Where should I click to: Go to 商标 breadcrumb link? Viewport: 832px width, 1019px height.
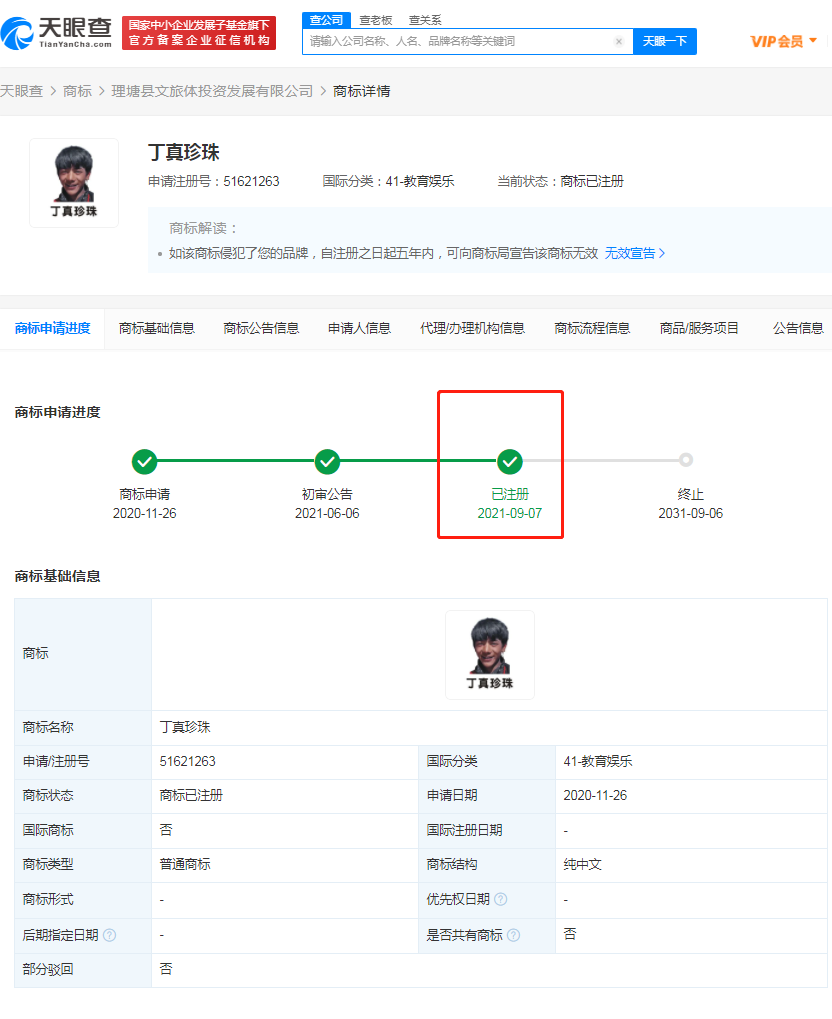(77, 91)
